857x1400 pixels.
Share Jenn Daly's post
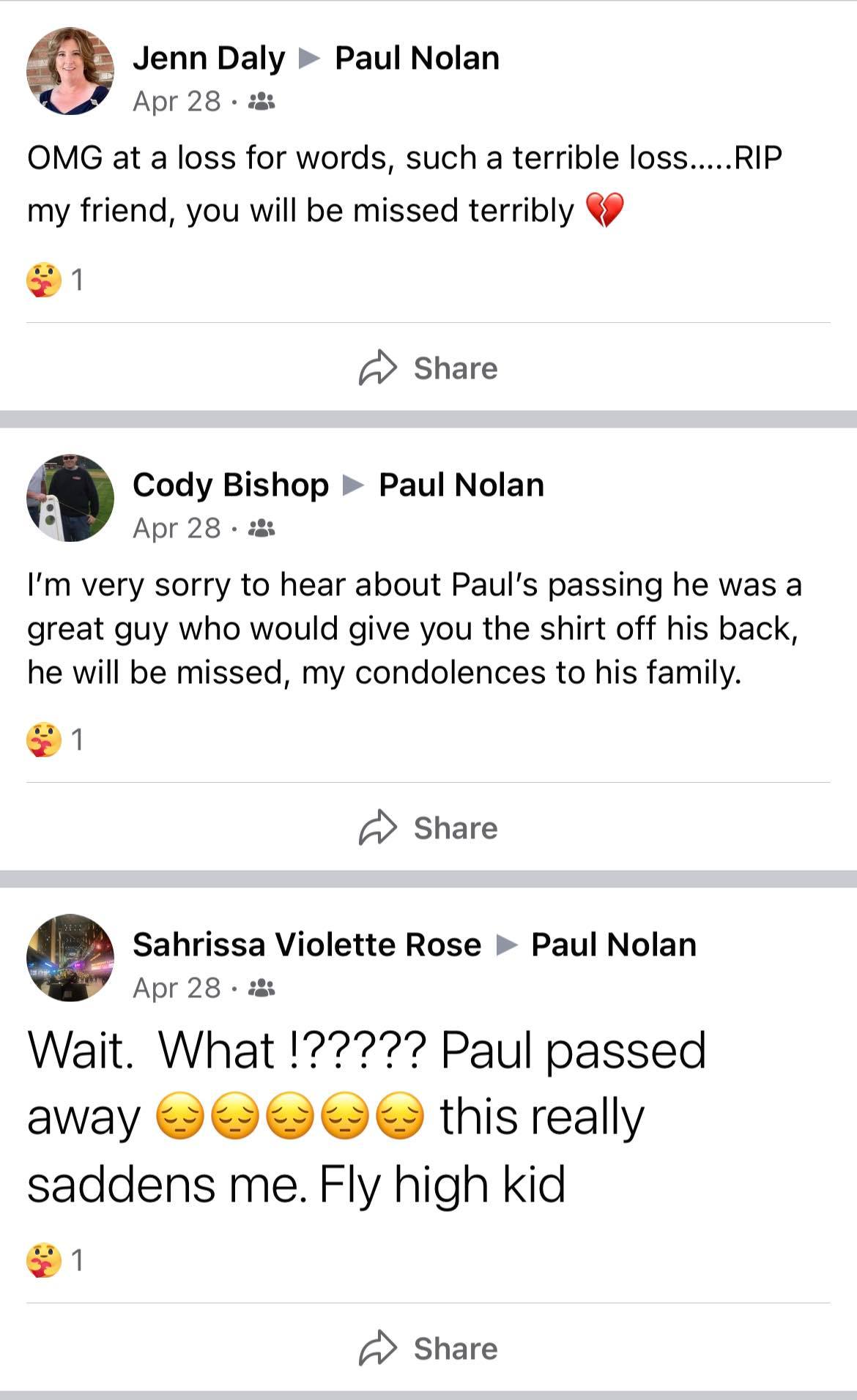click(x=428, y=368)
